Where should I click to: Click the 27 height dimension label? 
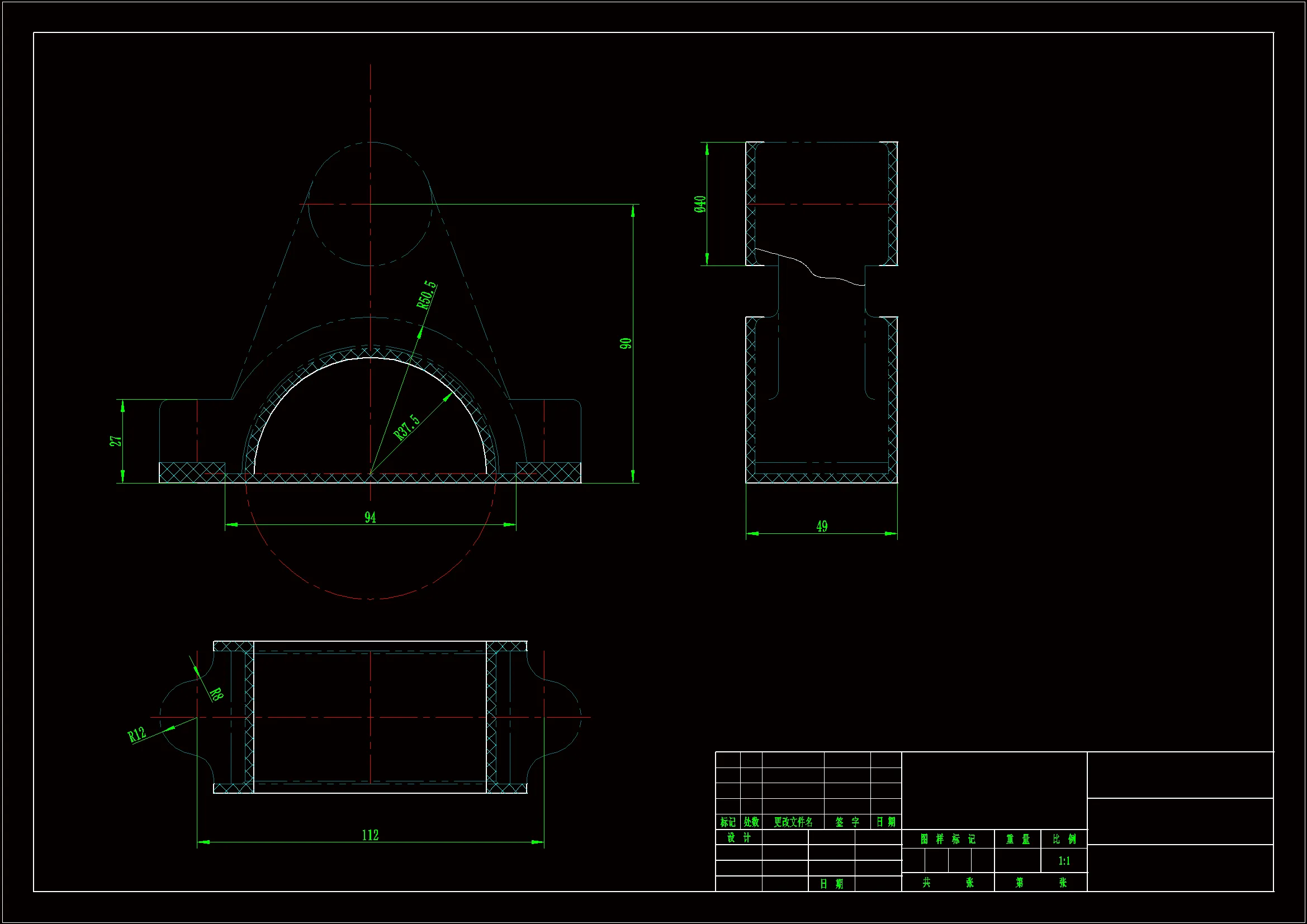(x=116, y=441)
